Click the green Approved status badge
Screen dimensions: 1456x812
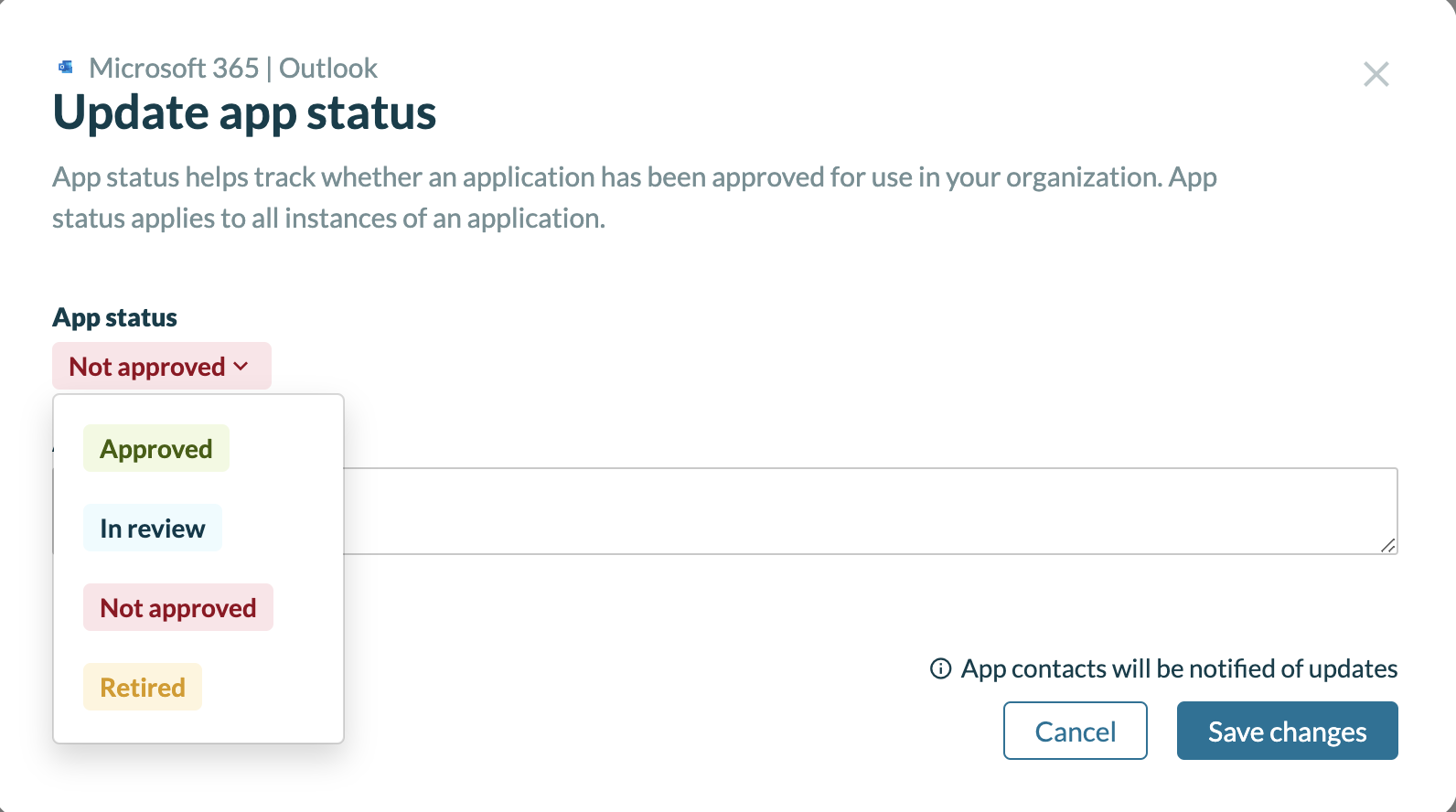pyautogui.click(x=155, y=448)
